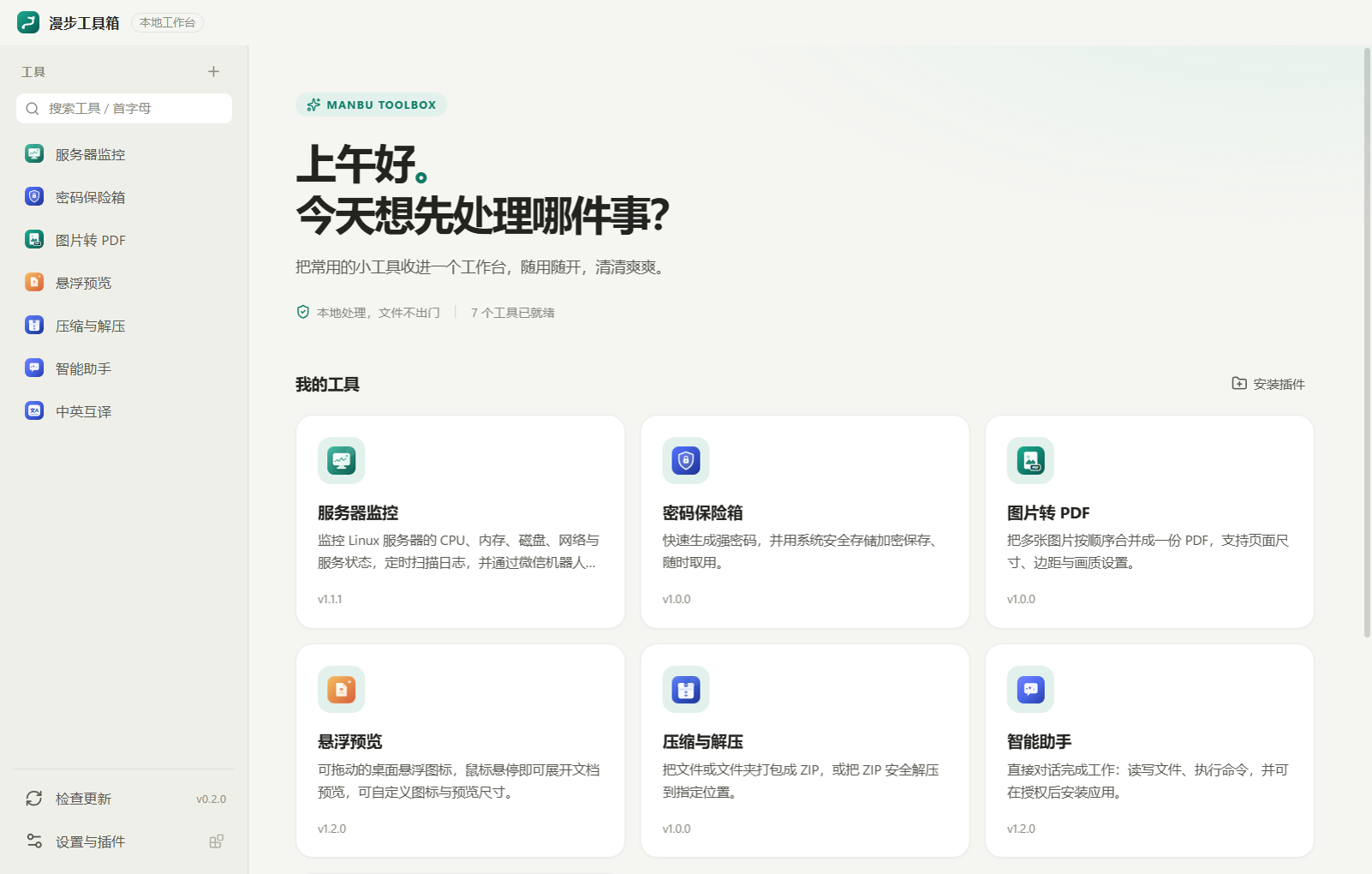The image size is (1372, 874).
Task: Click v1.2.0 on 悬浮预览 card
Action: pos(332,829)
